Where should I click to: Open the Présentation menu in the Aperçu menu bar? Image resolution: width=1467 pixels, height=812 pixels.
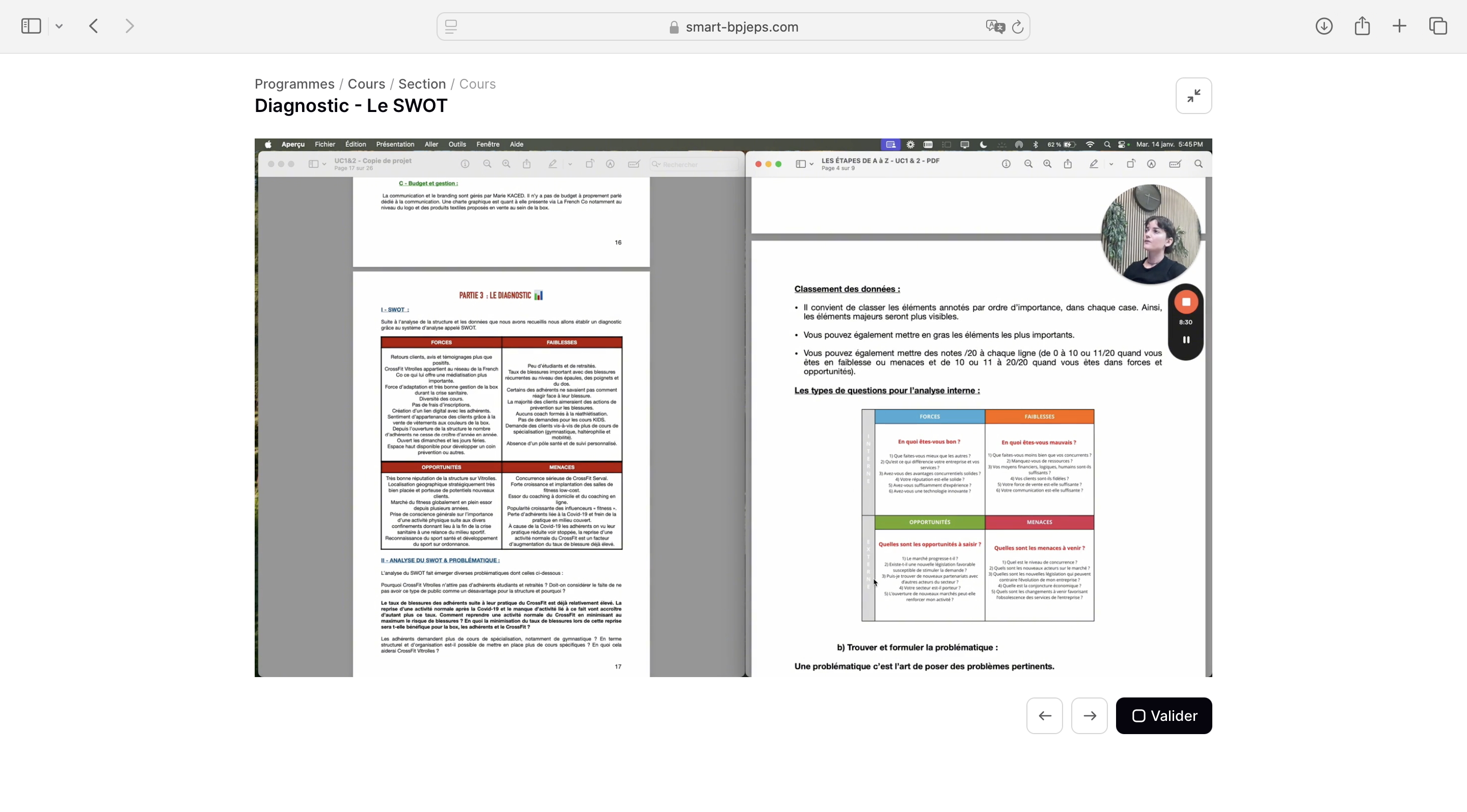[x=395, y=145]
